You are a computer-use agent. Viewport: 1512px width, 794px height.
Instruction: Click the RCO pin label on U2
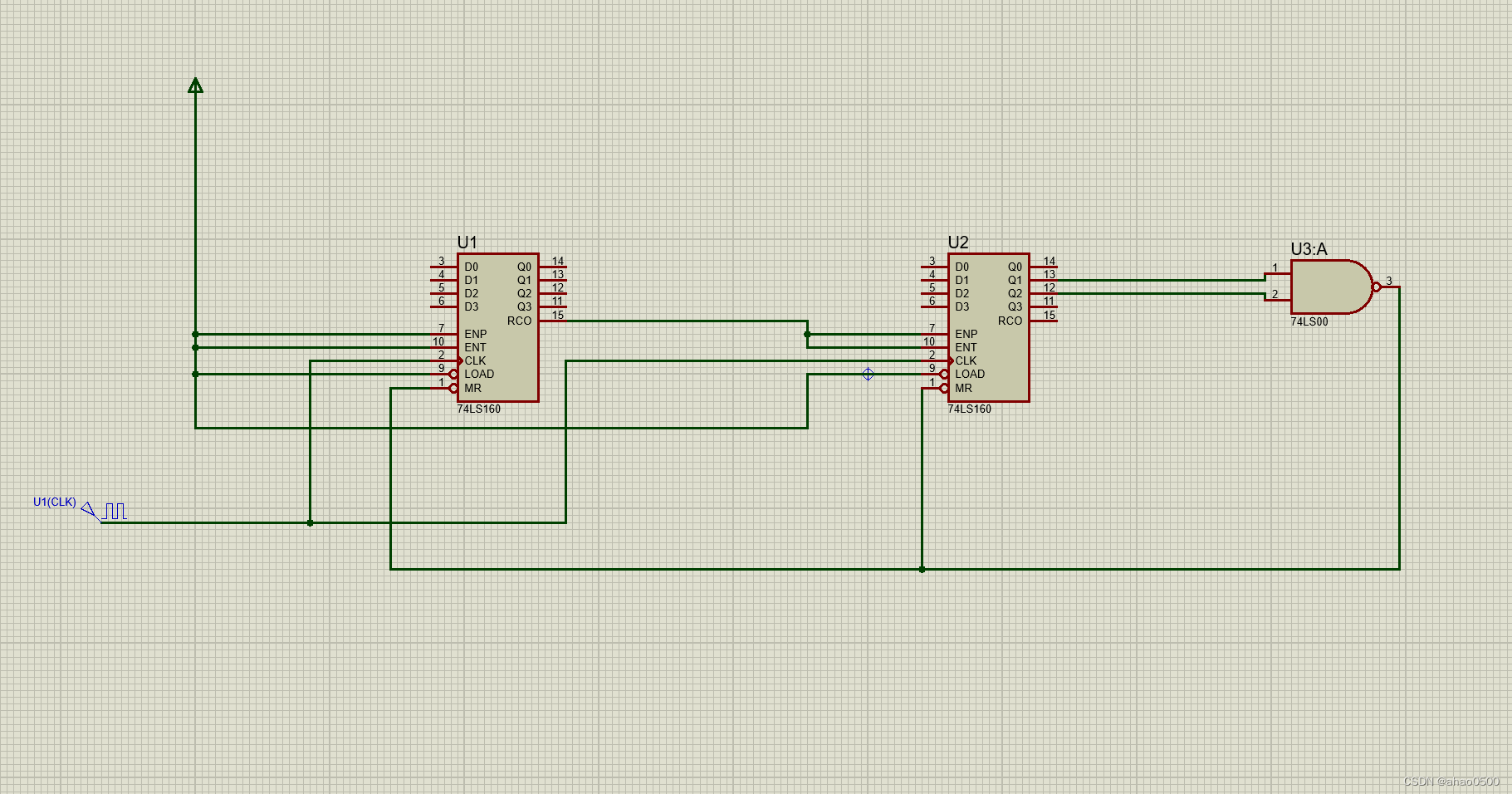(x=1010, y=321)
